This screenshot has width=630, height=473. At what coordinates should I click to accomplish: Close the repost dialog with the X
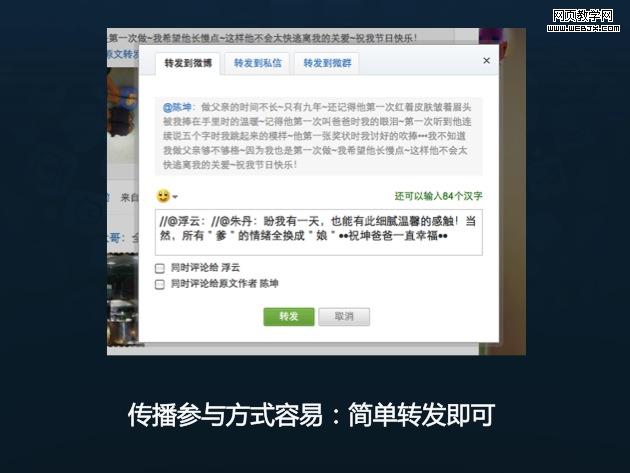[x=487, y=61]
